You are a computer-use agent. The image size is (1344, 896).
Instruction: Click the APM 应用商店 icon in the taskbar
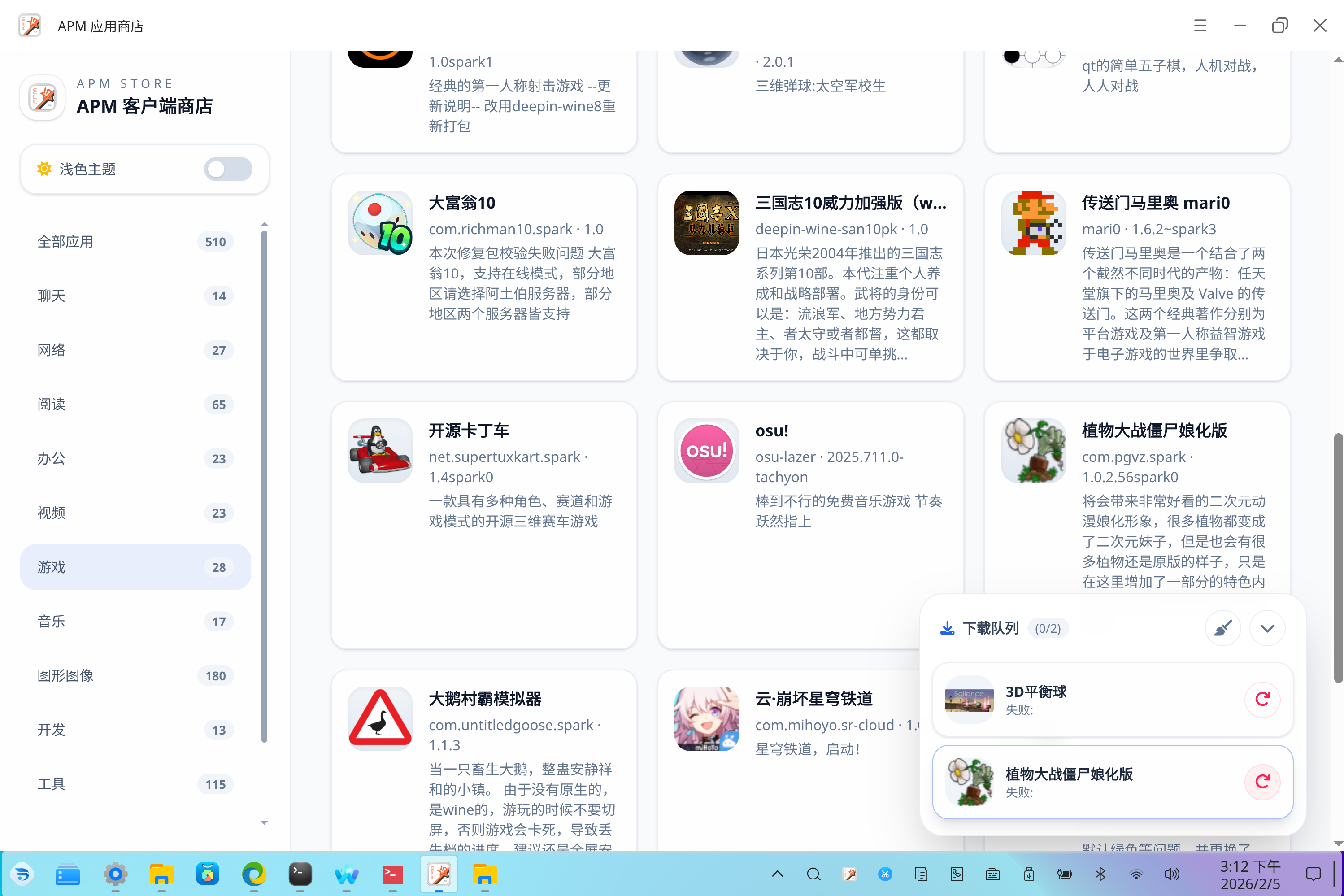point(438,874)
